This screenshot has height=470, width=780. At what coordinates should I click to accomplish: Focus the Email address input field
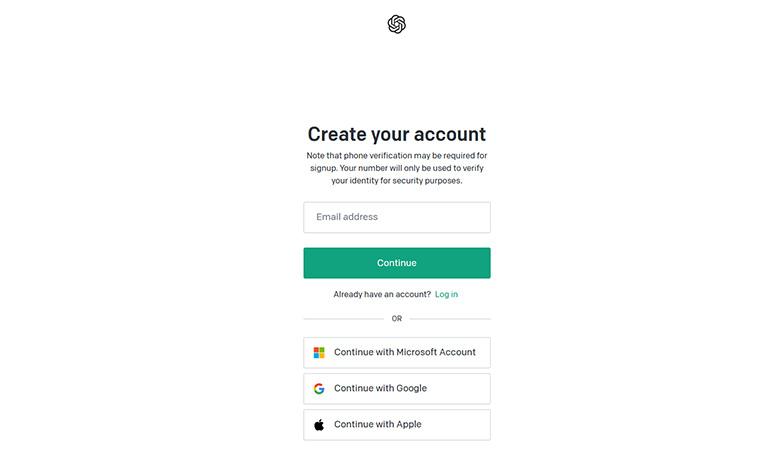click(x=397, y=217)
